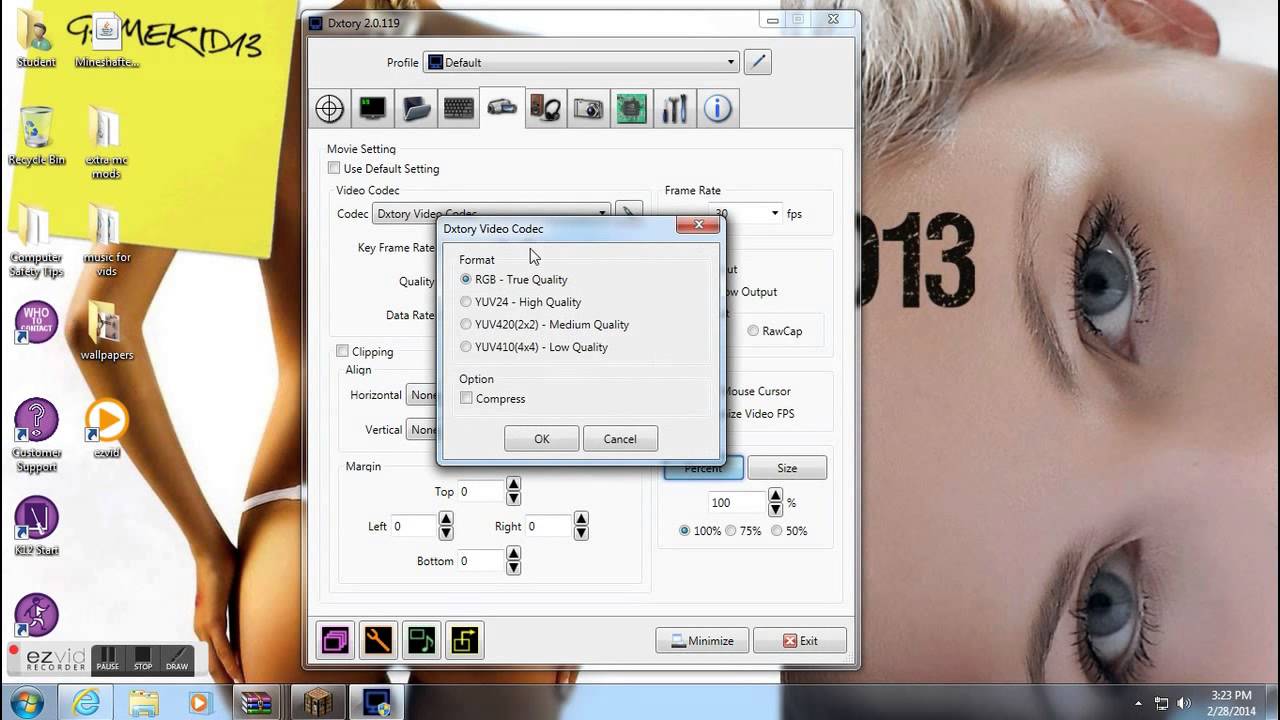Open the Windows Start menu orb
The height and width of the screenshot is (720, 1280).
(28, 703)
